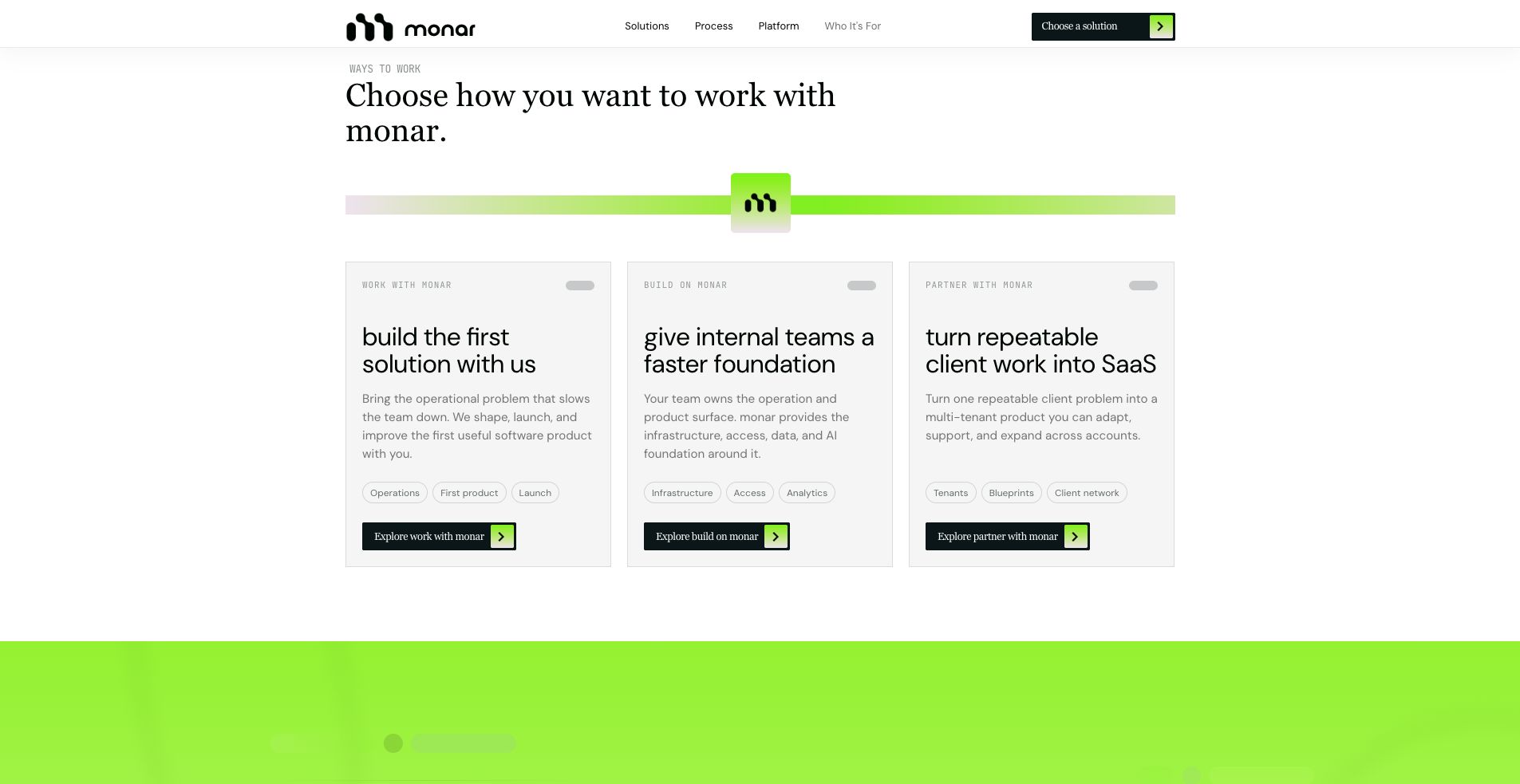This screenshot has width=1520, height=784.
Task: Click paragraph starting Bring the operational problem
Action: 477,426
